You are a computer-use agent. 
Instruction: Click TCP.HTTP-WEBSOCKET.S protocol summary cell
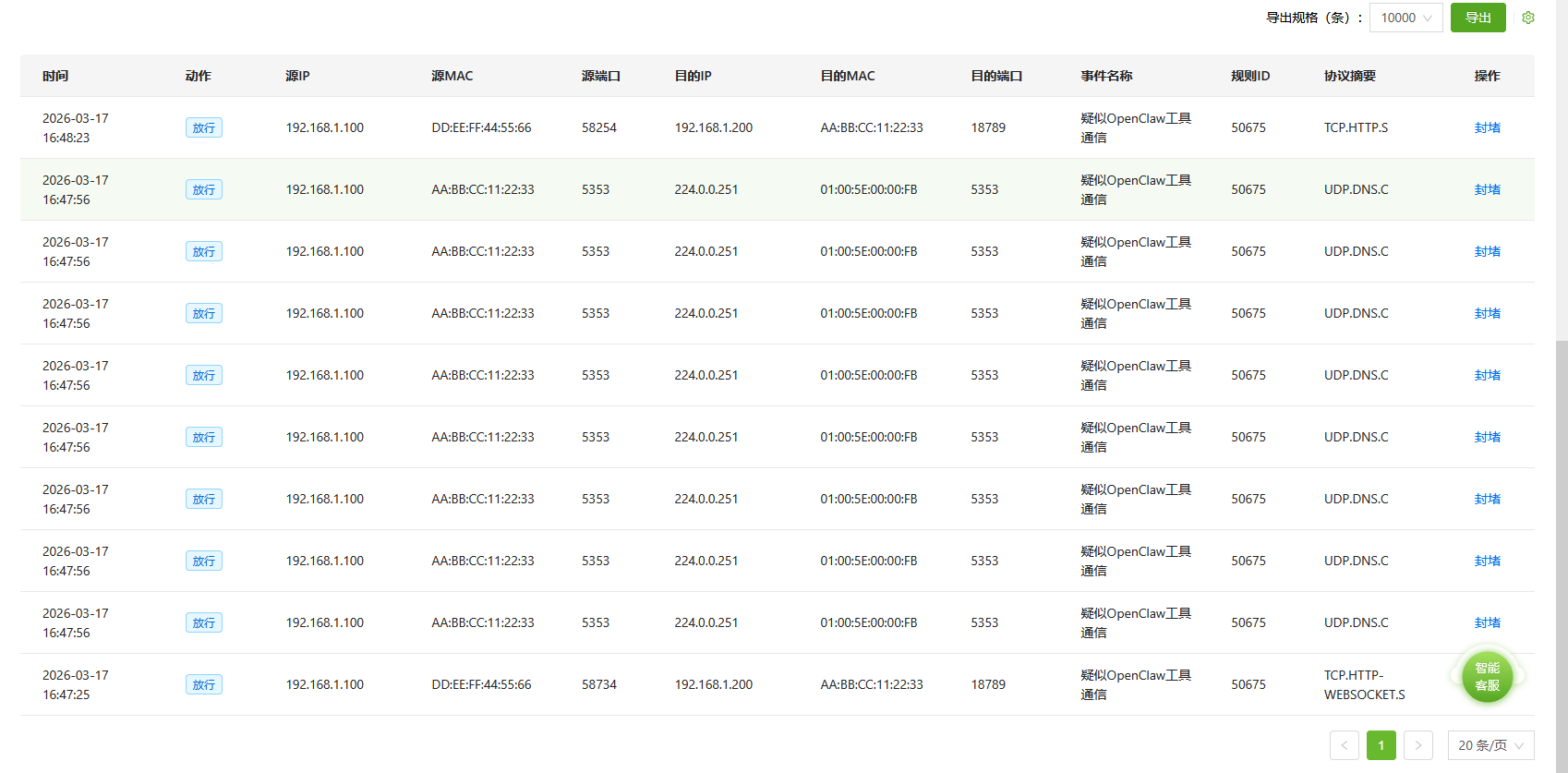point(1364,684)
